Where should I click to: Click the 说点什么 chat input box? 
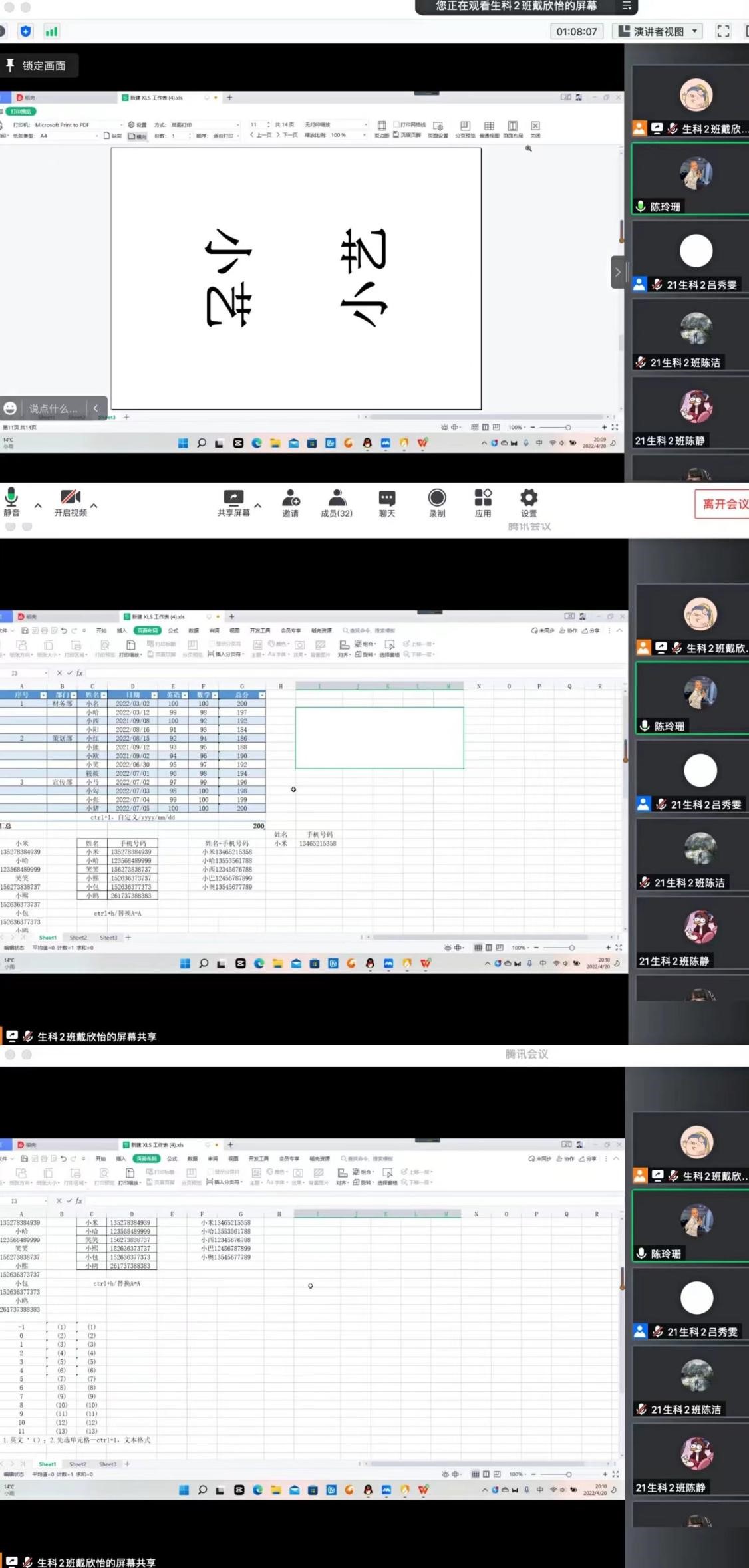52,408
